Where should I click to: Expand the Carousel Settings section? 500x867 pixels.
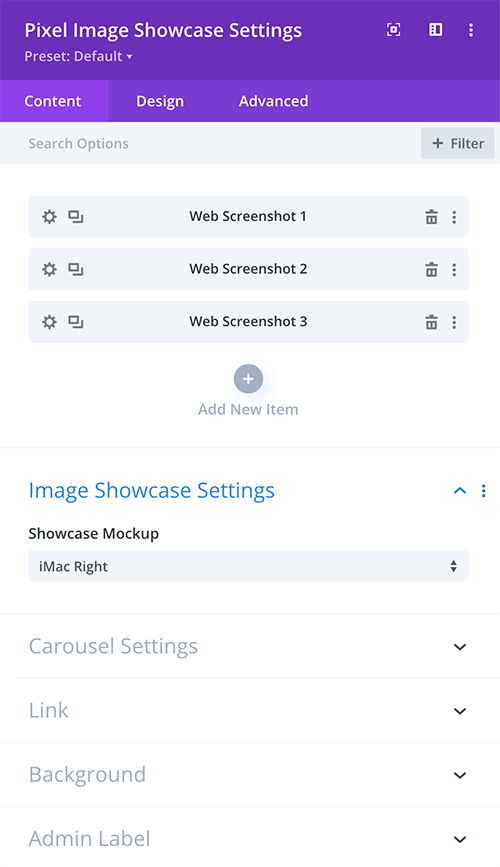click(248, 646)
